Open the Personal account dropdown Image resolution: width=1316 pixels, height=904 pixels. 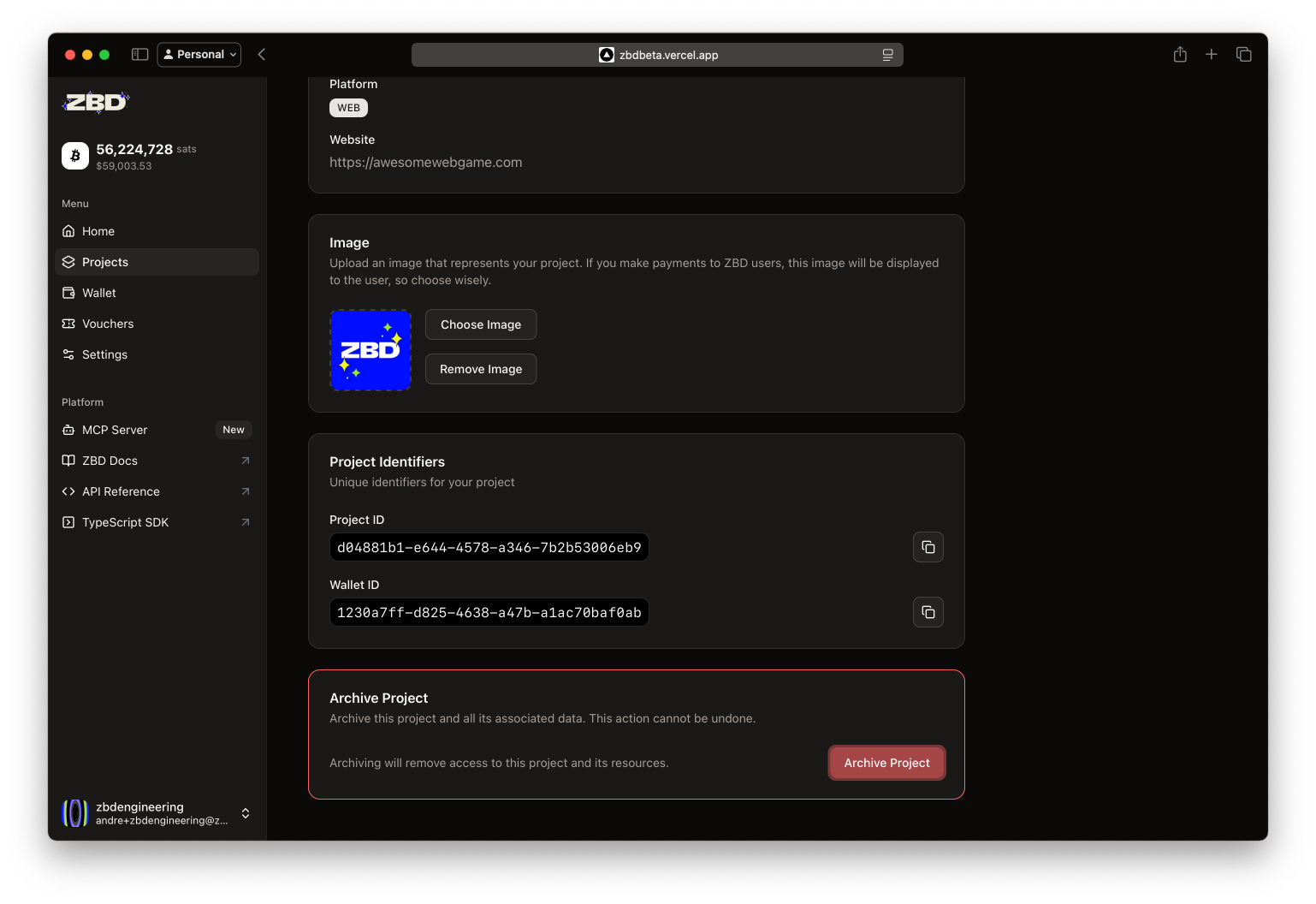pyautogui.click(x=199, y=54)
